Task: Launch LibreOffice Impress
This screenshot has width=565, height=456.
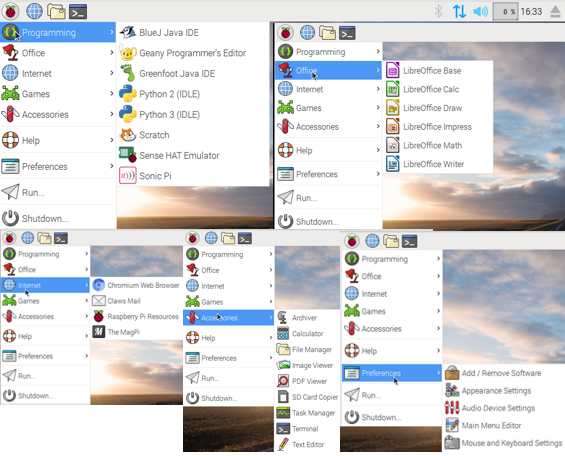Action: pyautogui.click(x=438, y=127)
